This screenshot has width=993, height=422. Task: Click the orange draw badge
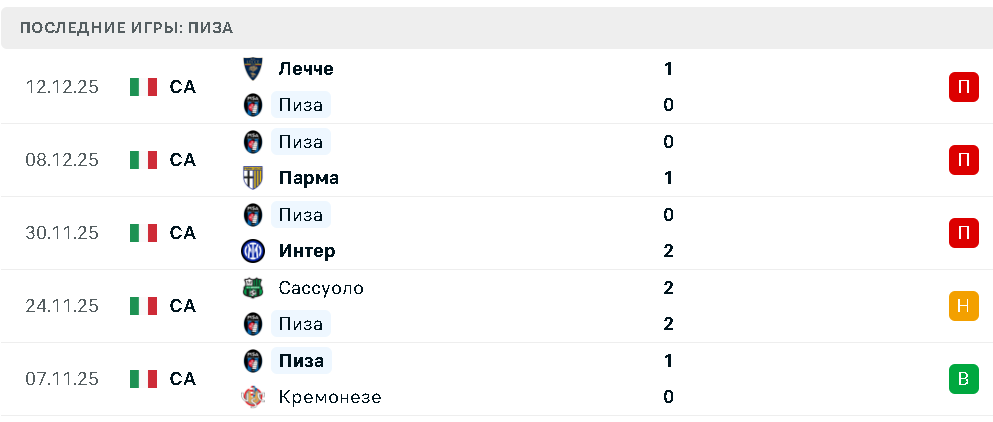click(963, 306)
